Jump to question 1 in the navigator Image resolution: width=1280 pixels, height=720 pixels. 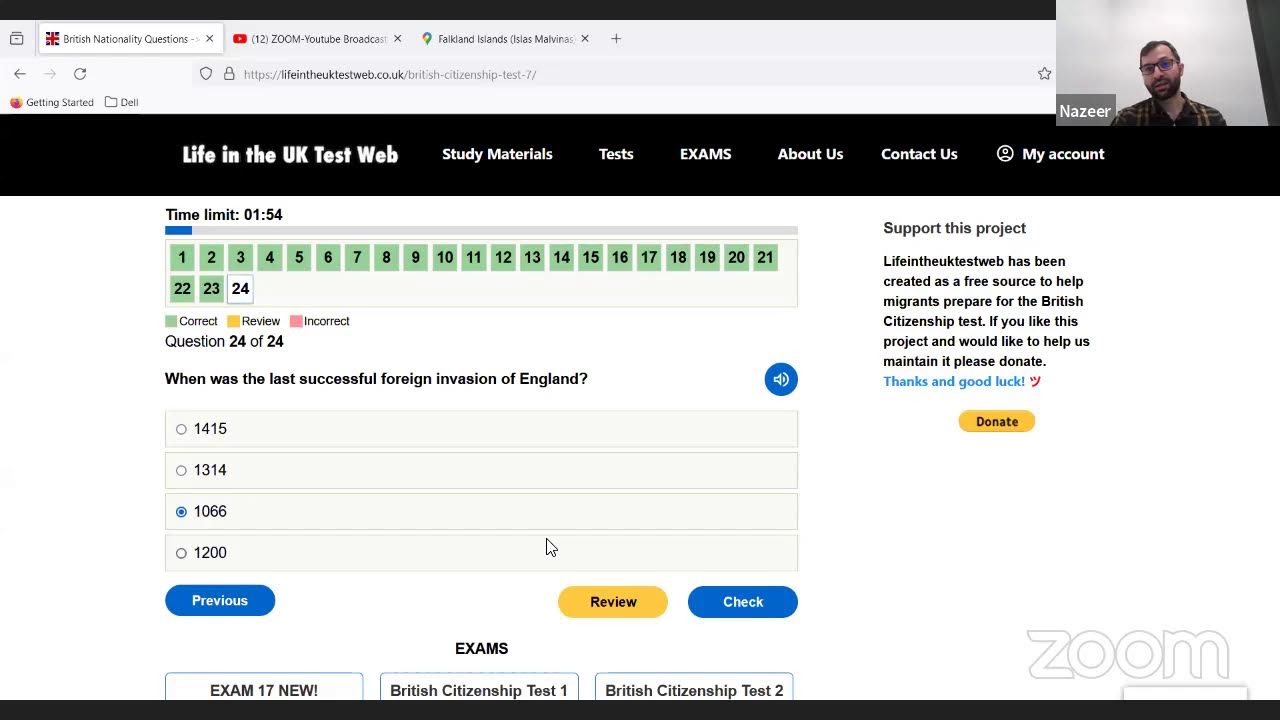(x=182, y=258)
